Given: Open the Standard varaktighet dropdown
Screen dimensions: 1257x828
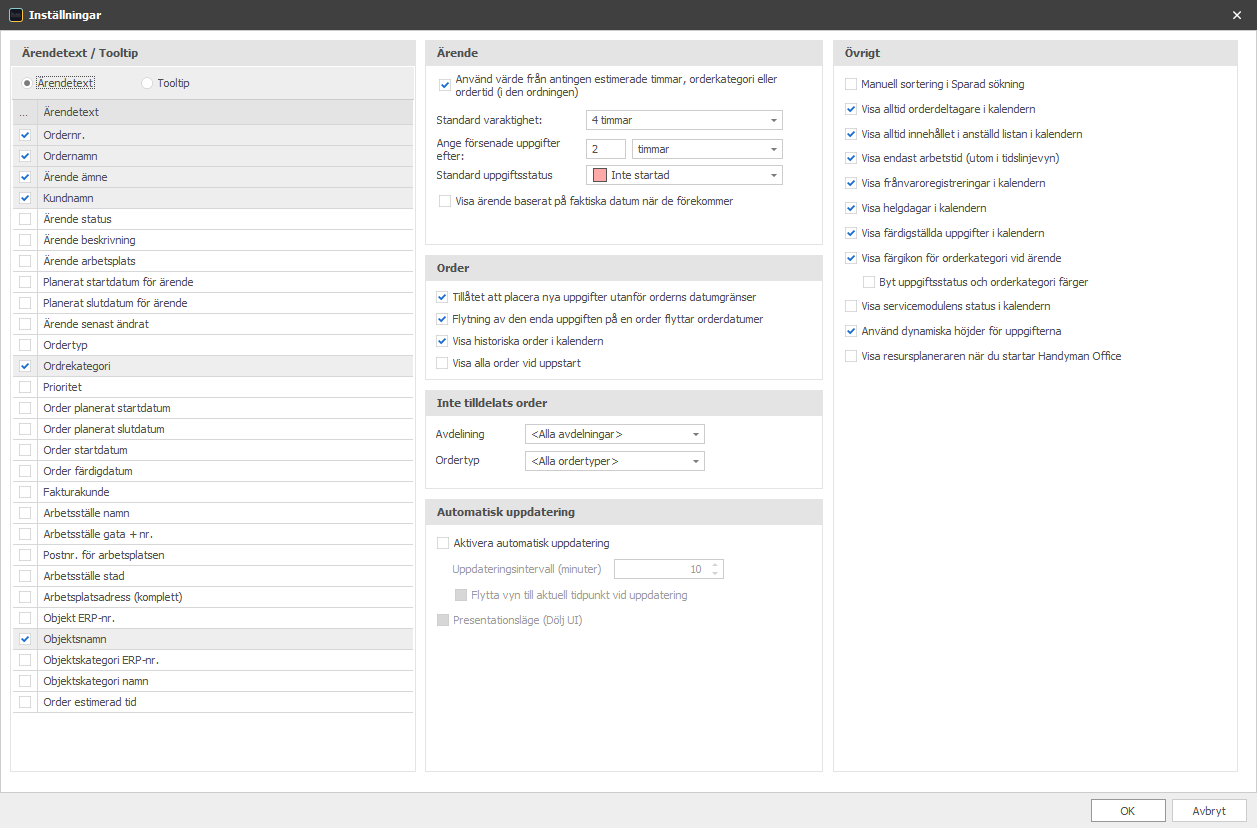Looking at the screenshot, I should 685,120.
